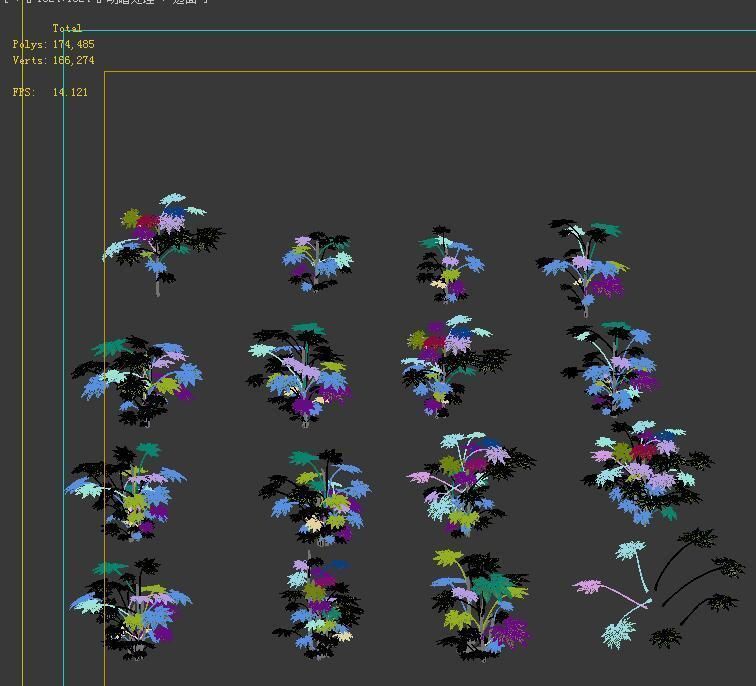756x686 pixels.
Task: Select the plant in row two, column two
Action: (298, 375)
